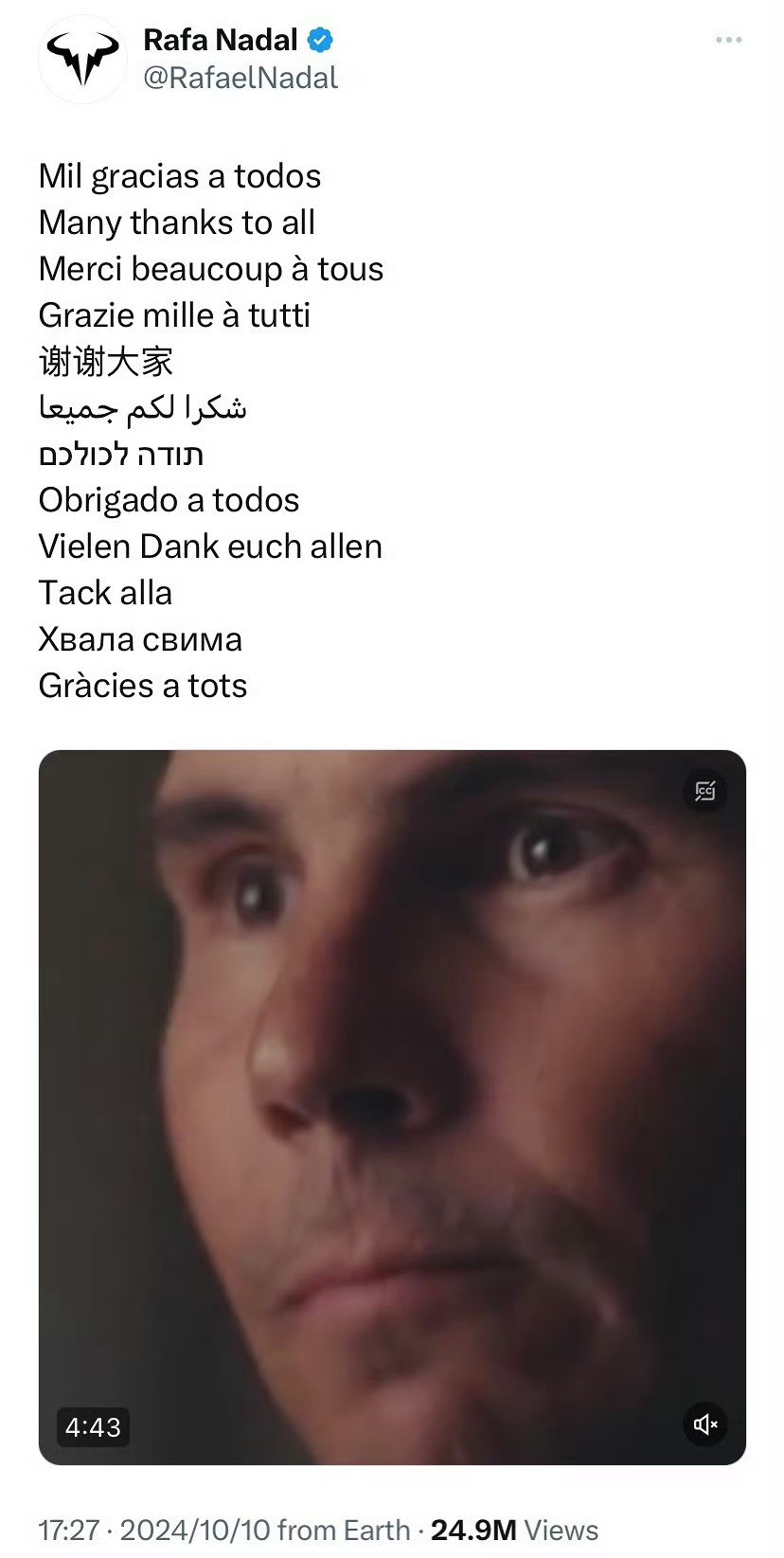Select the "Many thanks to all" line
The height and width of the screenshot is (1558, 784).
pos(177,223)
